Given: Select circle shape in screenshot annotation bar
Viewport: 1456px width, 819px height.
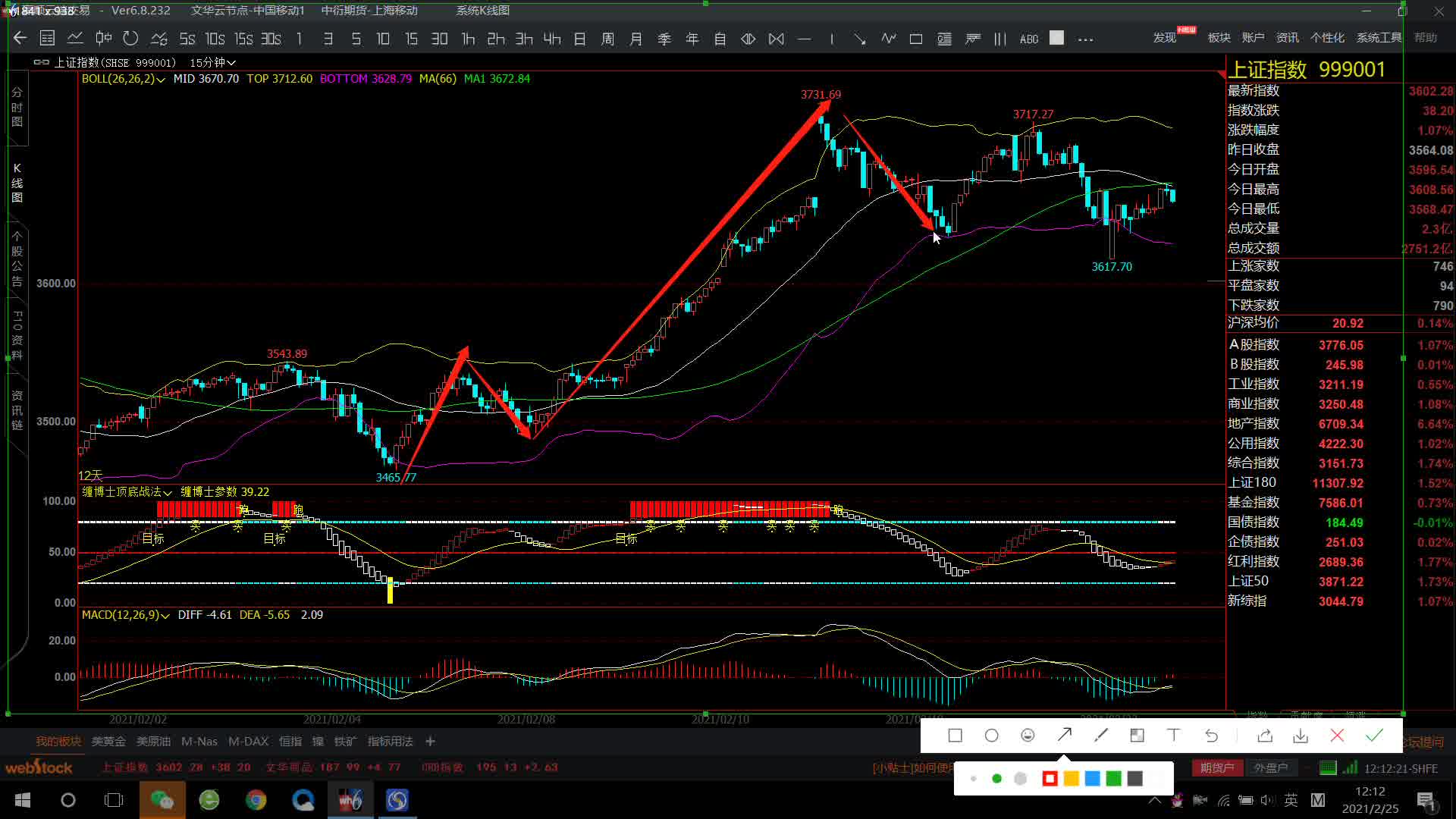Looking at the screenshot, I should coord(991,735).
